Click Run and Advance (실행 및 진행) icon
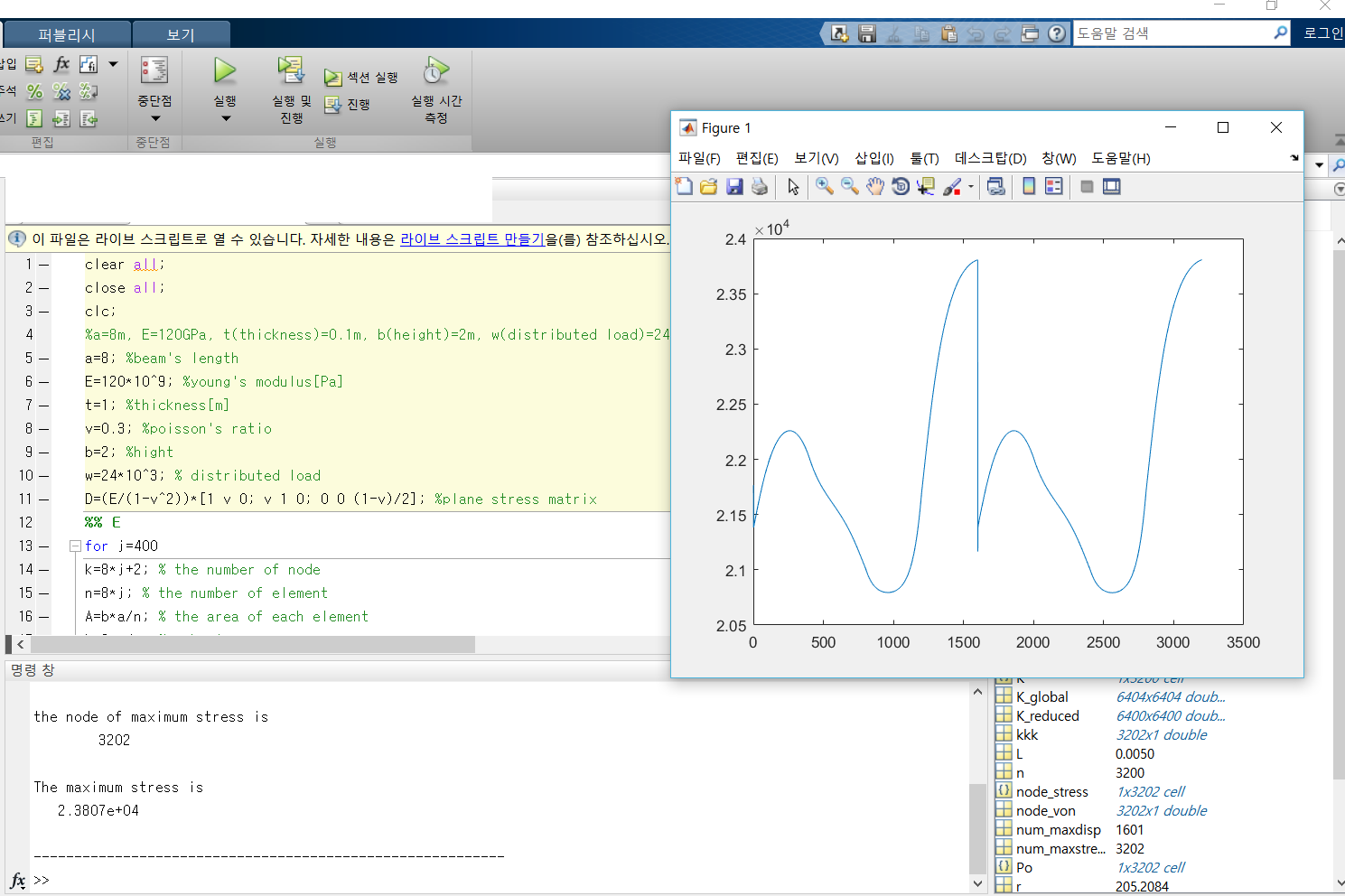1345x896 pixels. point(290,70)
